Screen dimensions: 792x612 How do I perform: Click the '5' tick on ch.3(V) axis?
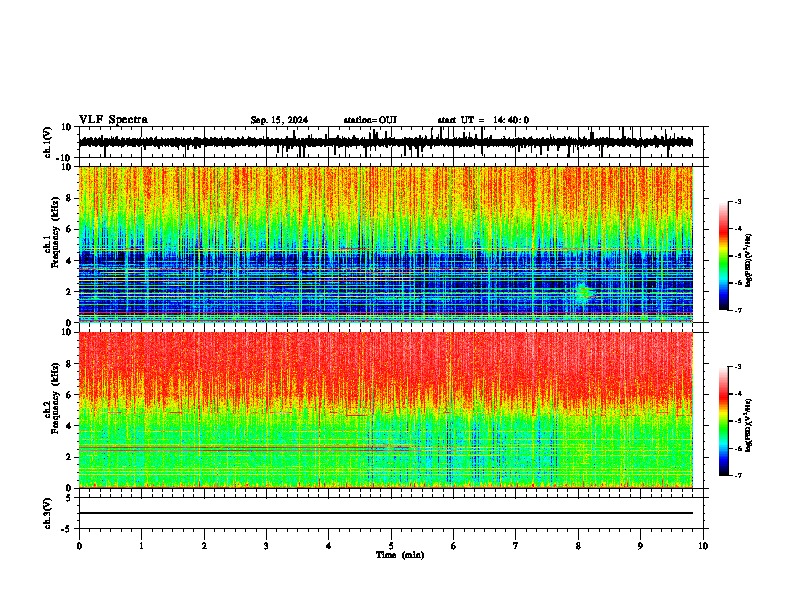click(69, 498)
